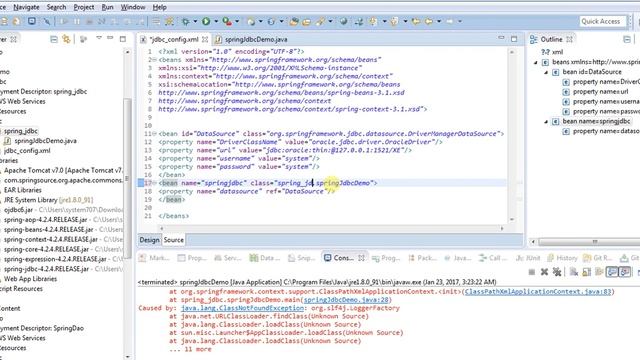Image resolution: width=640 pixels, height=360 pixels.
Task: Click the Run Last Tool red-briefcase icon
Action: point(227,21)
